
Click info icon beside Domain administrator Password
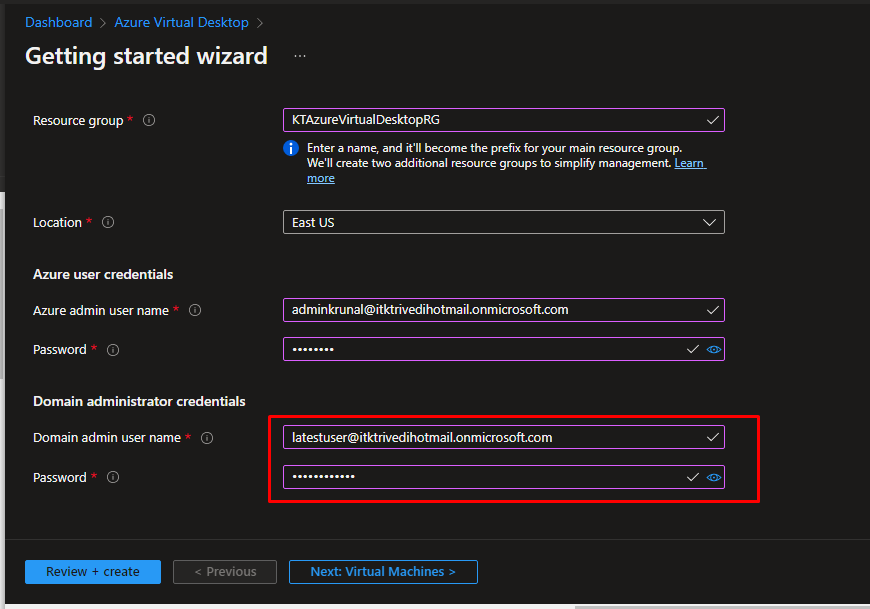(x=113, y=478)
